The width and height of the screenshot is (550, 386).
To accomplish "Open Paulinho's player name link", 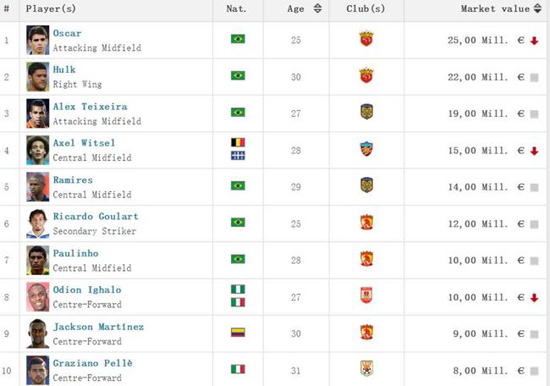I will 76,253.
